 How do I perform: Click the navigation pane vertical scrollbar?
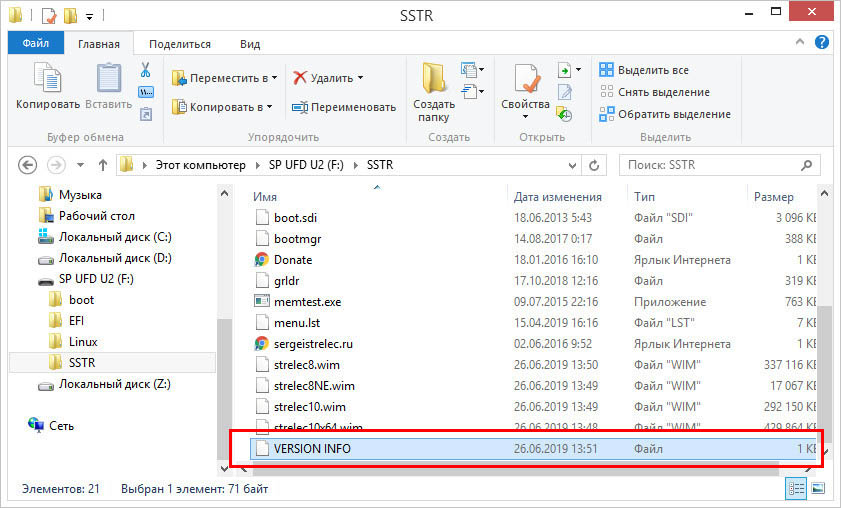(x=224, y=389)
